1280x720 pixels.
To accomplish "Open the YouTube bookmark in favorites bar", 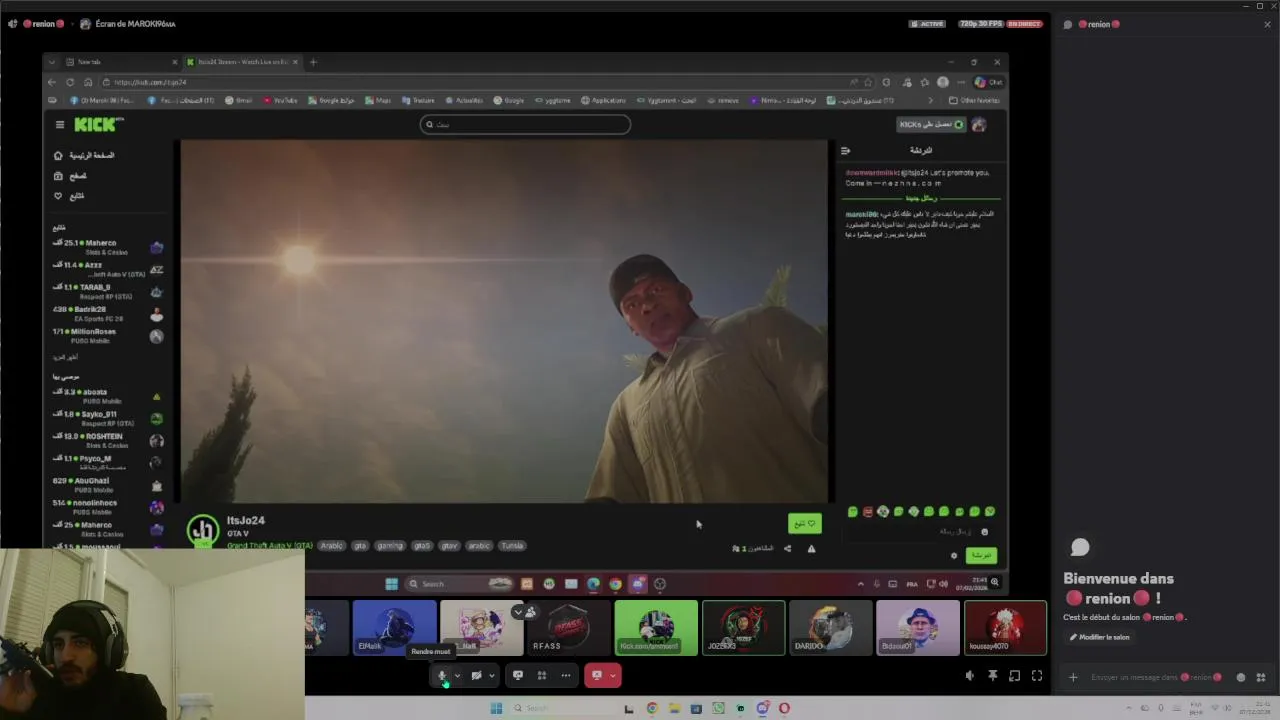I will [281, 100].
